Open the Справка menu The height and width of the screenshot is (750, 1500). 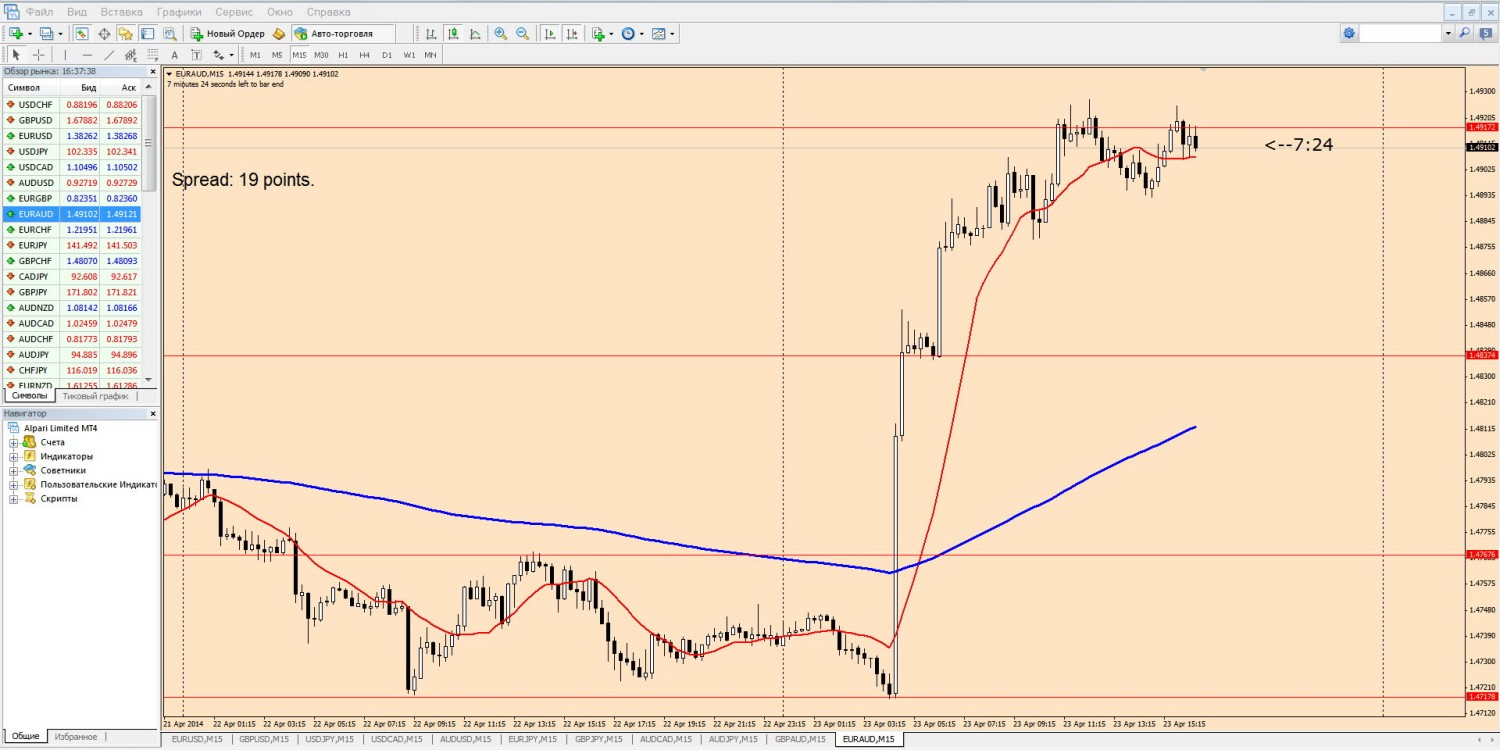click(x=328, y=12)
